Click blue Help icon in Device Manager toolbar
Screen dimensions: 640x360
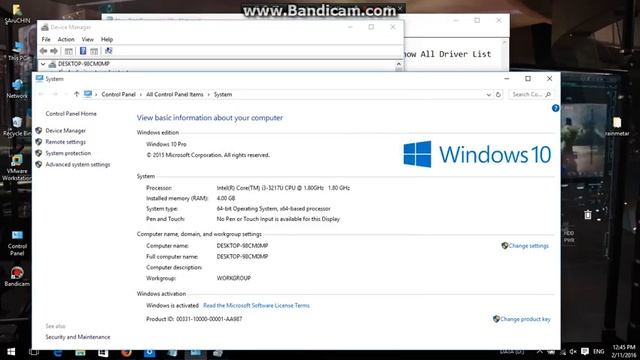click(83, 51)
